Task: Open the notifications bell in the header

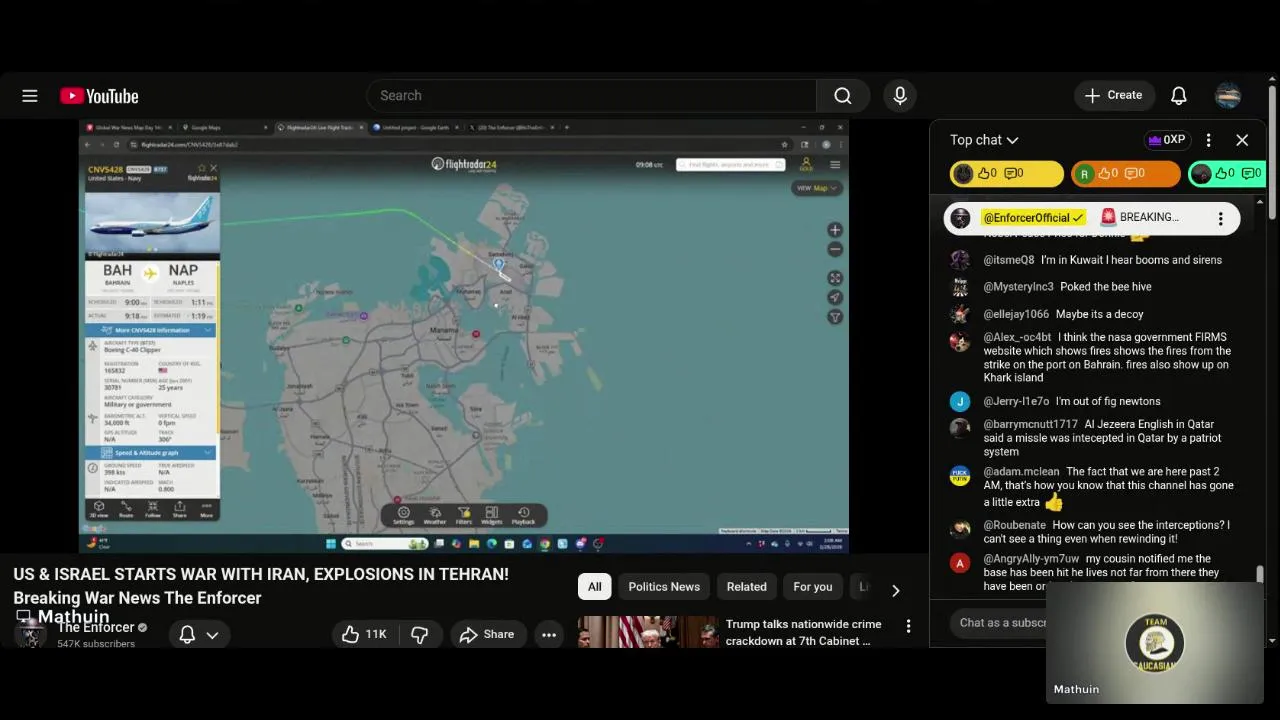Action: pyautogui.click(x=1179, y=96)
